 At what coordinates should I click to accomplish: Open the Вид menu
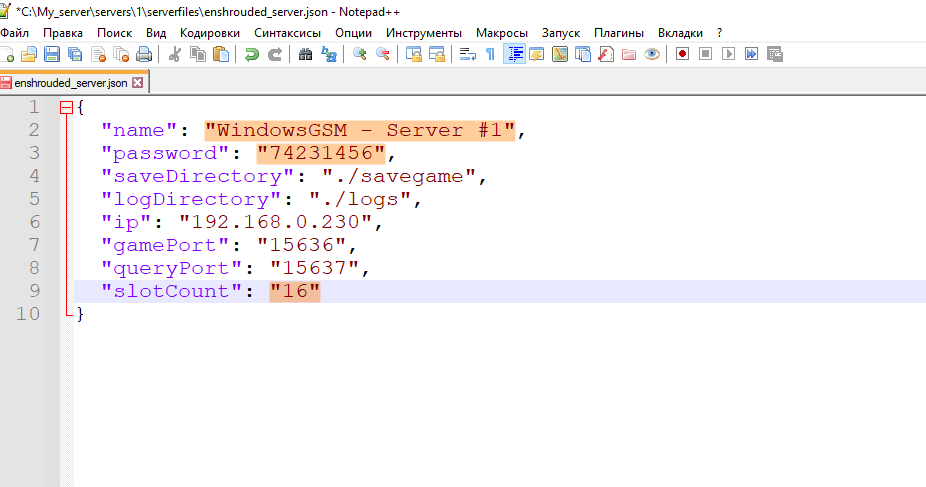(156, 33)
